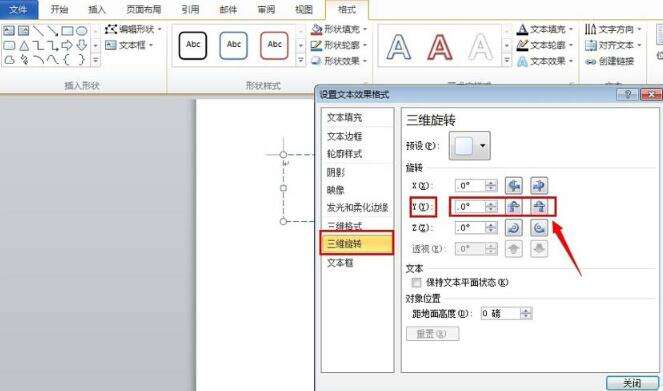Click the X rotation degree input field
This screenshot has width=663, height=391.
click(x=471, y=186)
